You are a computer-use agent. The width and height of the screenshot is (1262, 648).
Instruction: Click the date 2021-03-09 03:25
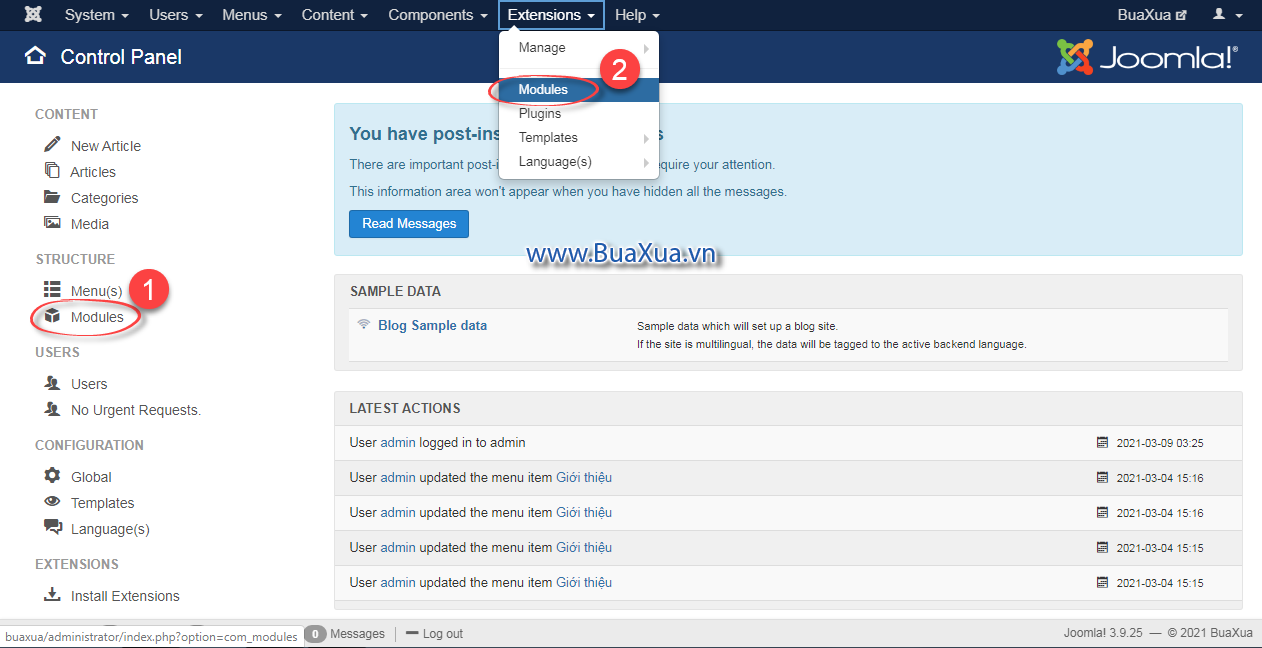coord(1160,443)
